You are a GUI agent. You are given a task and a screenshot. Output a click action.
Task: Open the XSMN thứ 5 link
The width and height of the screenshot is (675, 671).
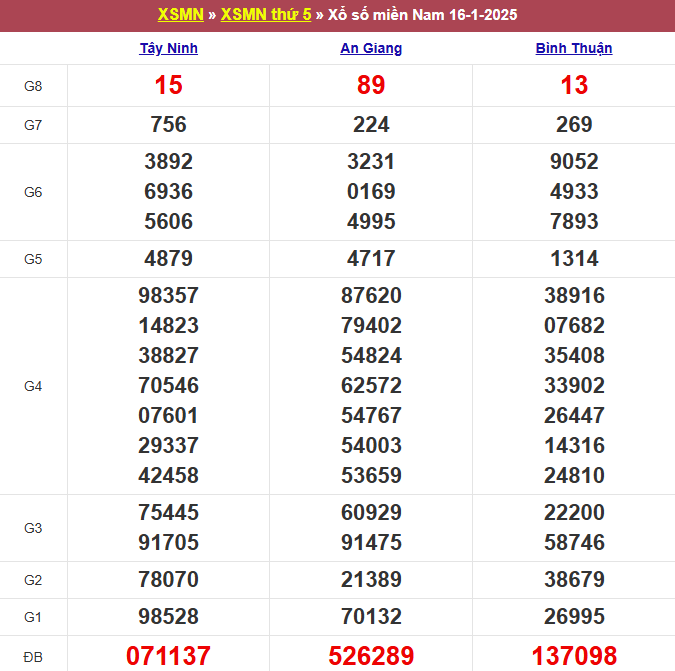265,15
